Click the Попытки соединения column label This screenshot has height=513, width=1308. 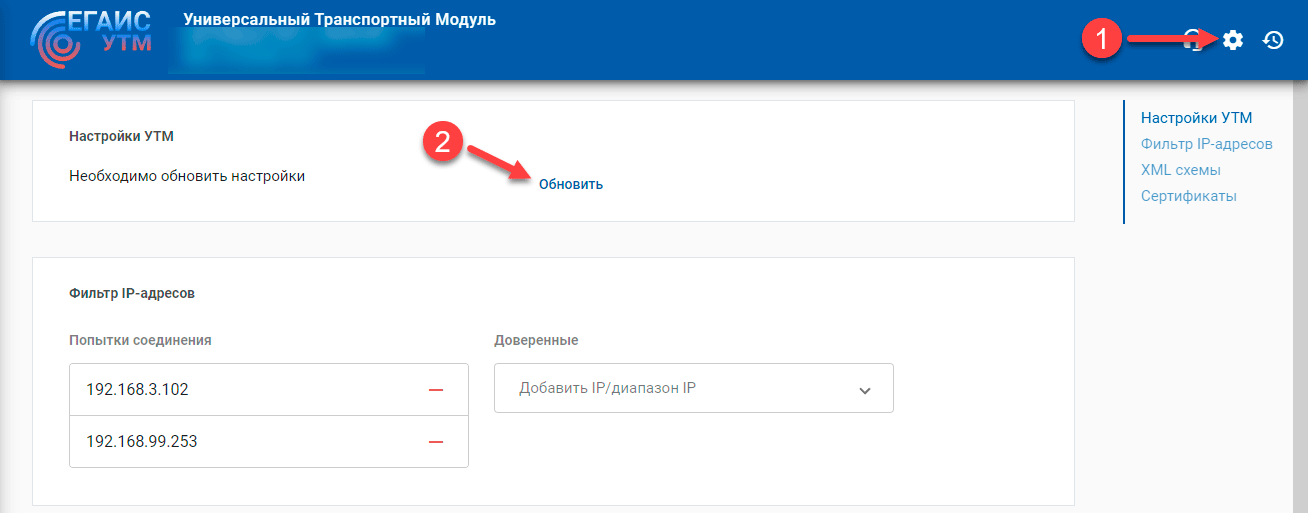[140, 340]
